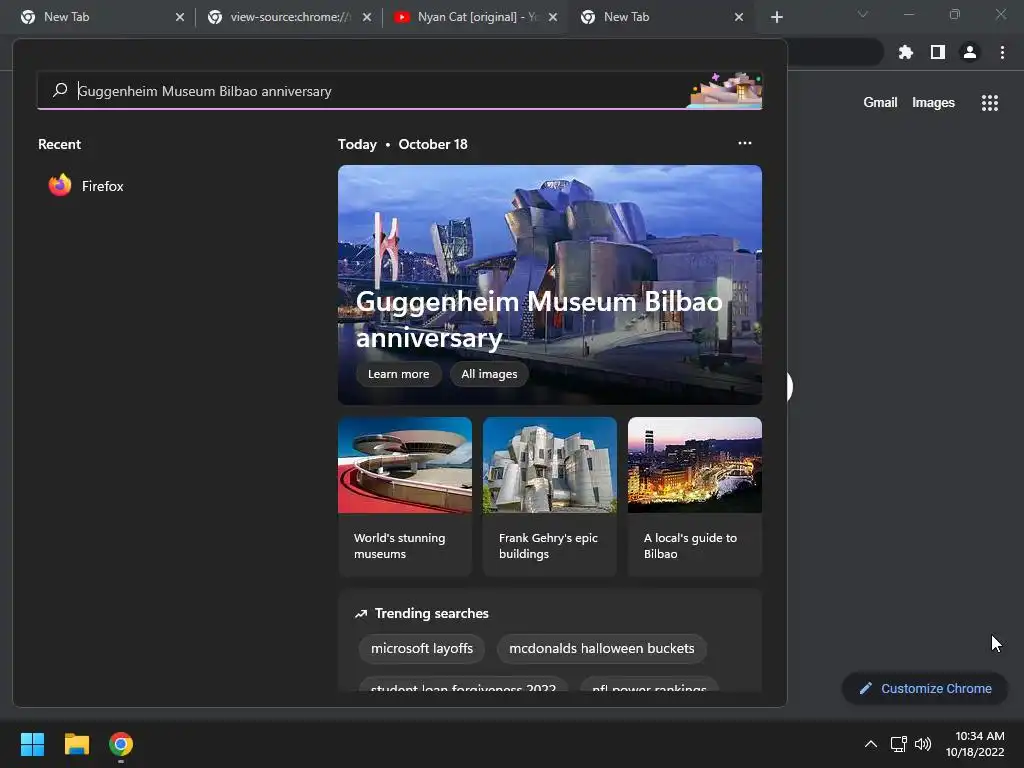This screenshot has height=768, width=1024.
Task: Show hidden system tray icons
Action: pyautogui.click(x=871, y=744)
